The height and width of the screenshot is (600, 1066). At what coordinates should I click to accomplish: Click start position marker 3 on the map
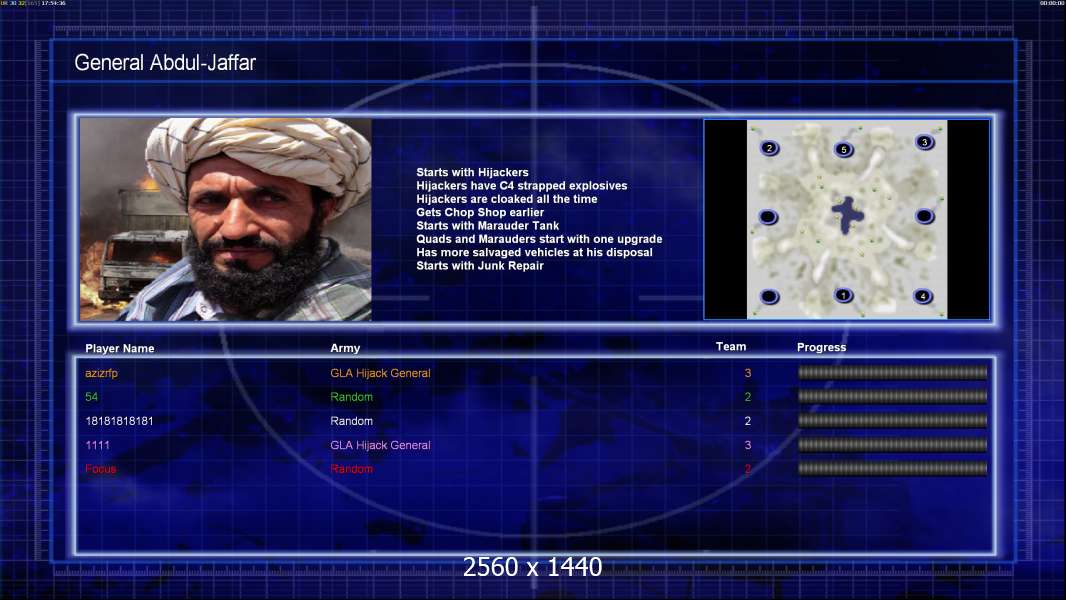925,142
